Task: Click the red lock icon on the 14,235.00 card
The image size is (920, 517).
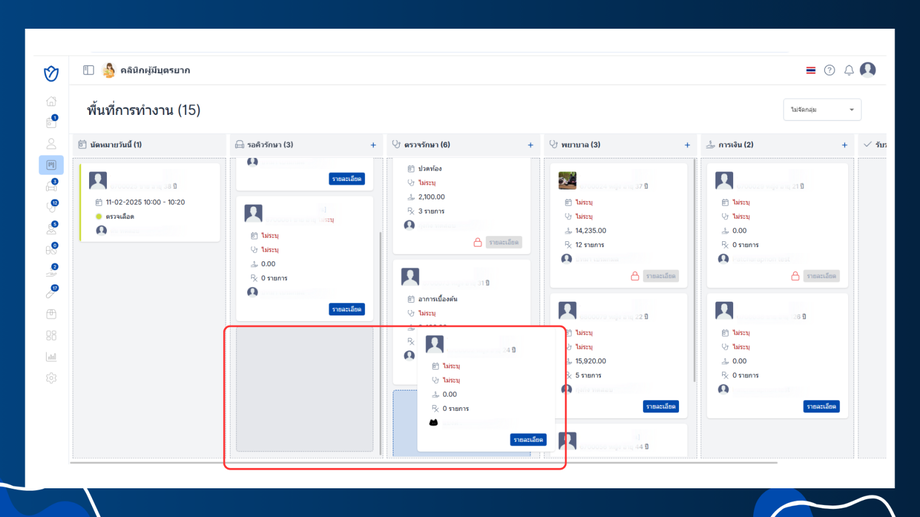Action: coord(635,276)
